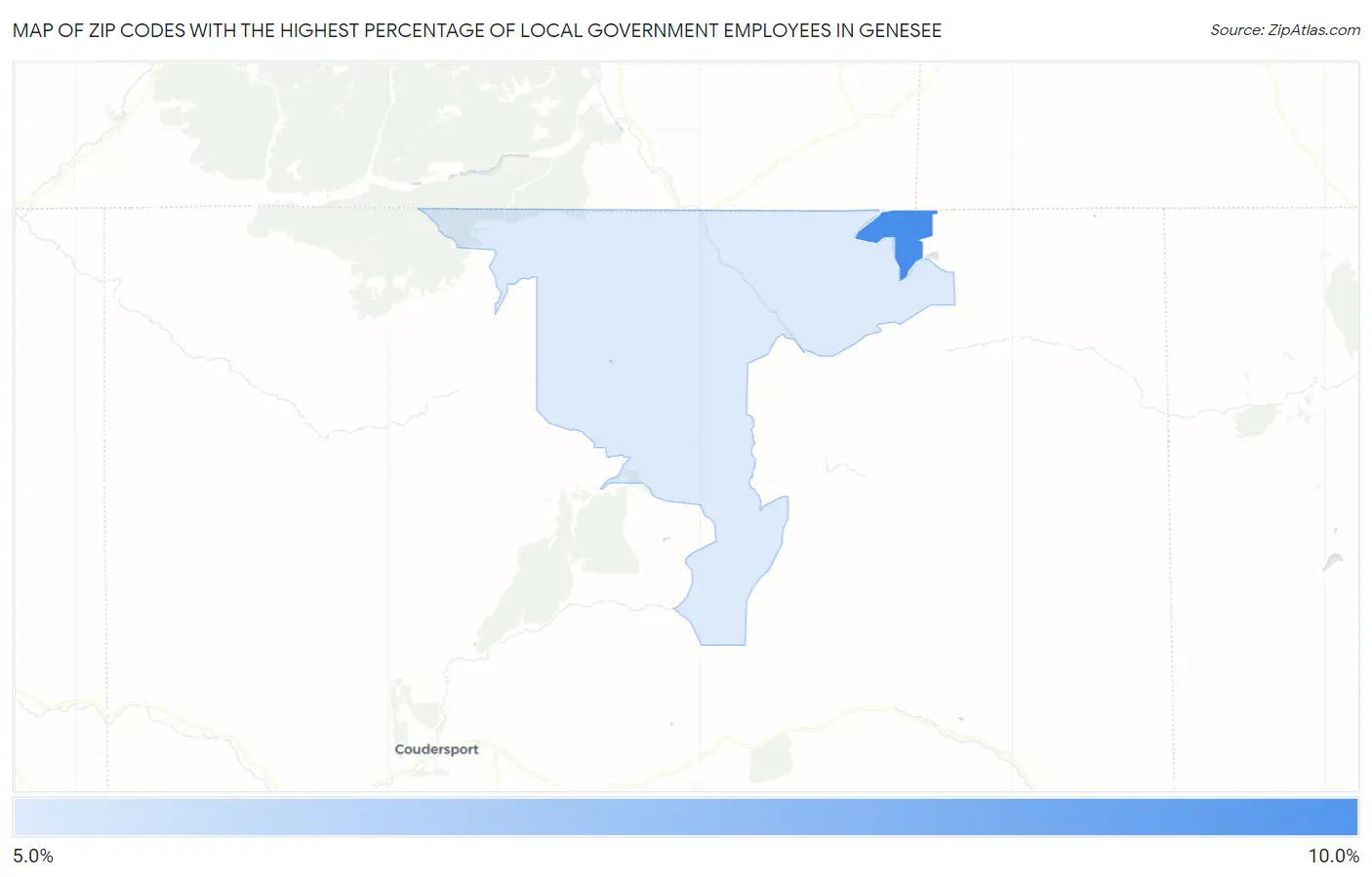Click the Source: ZipAtlas.com credit
This screenshot has width=1372, height=877.
1285,30
